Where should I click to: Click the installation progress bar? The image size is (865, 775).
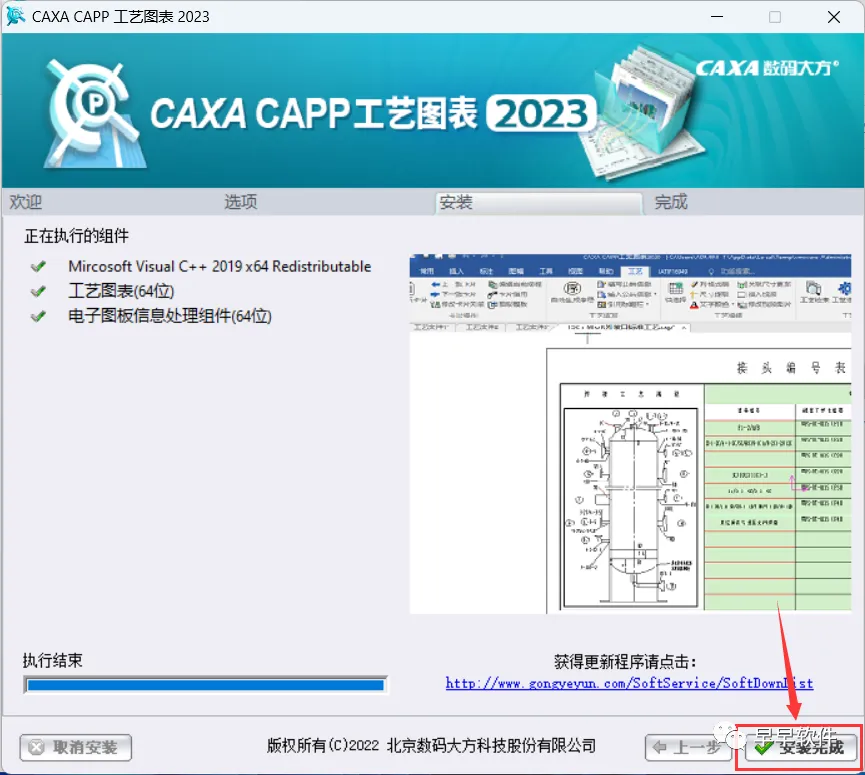point(205,685)
